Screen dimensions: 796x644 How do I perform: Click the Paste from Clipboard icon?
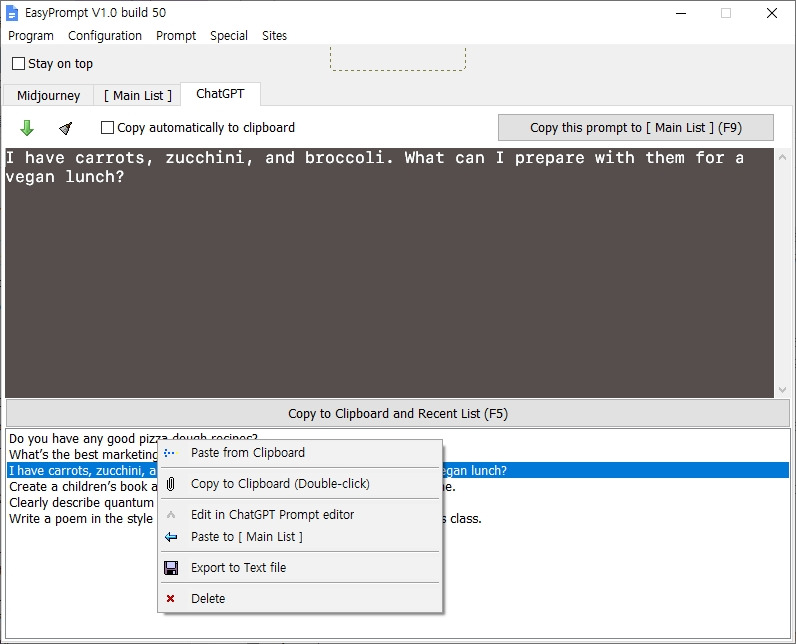(x=170, y=453)
